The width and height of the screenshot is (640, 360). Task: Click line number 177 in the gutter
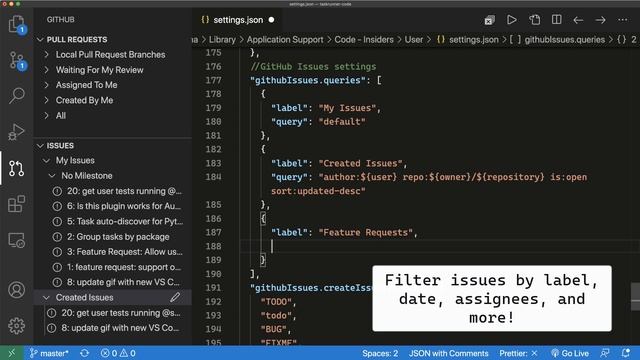[213, 80]
